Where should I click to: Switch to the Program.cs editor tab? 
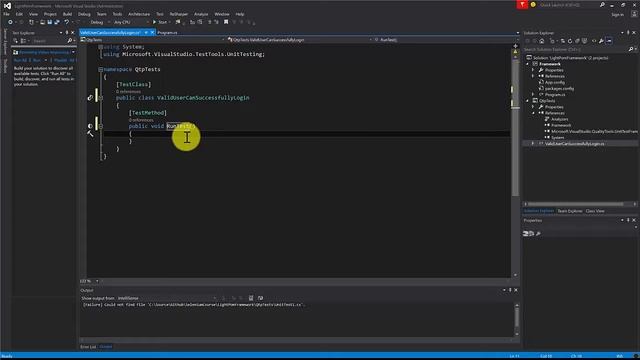(x=167, y=32)
